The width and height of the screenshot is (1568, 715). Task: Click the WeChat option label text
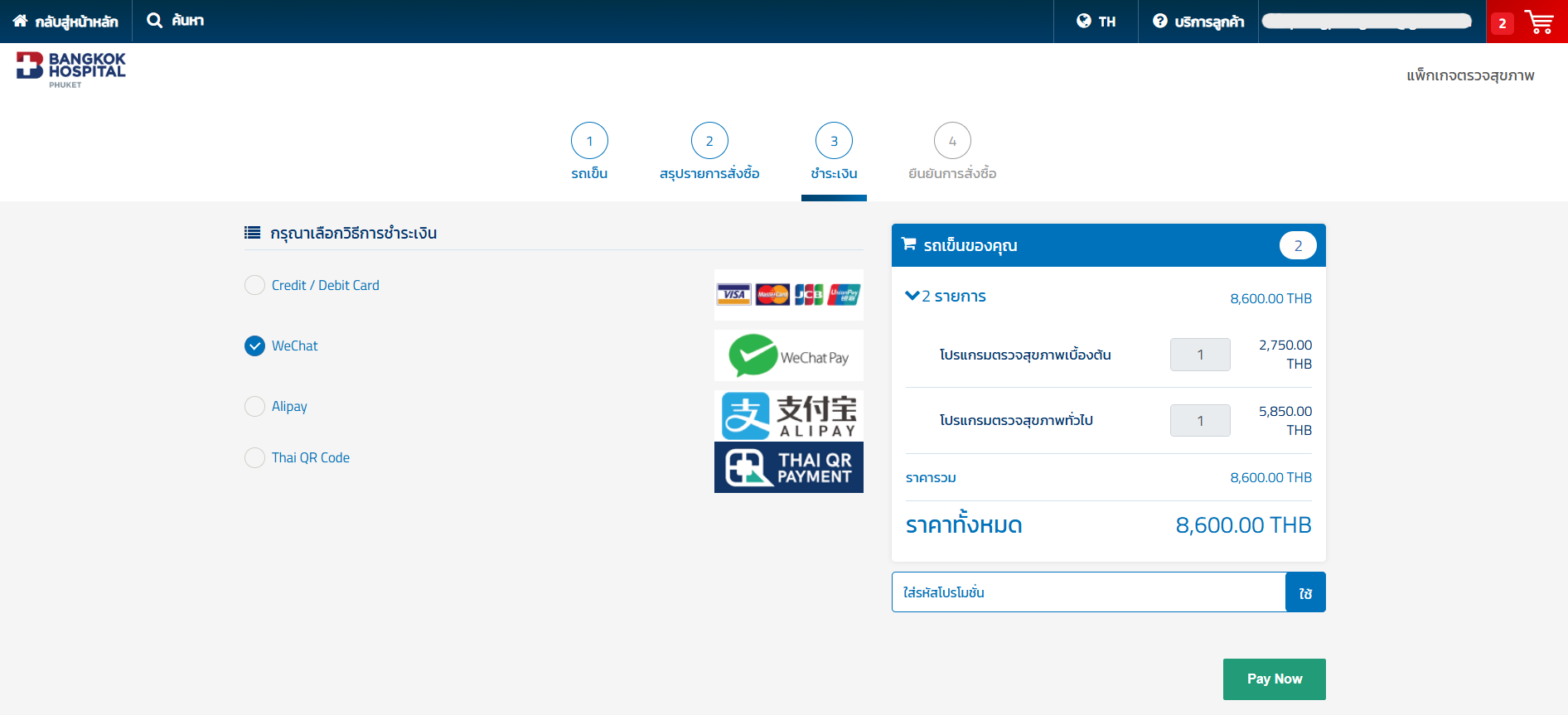pos(294,345)
